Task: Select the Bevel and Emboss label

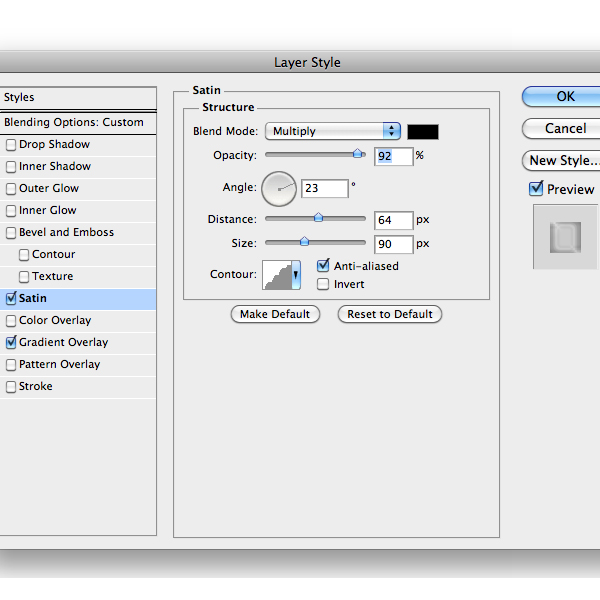Action: coord(67,232)
